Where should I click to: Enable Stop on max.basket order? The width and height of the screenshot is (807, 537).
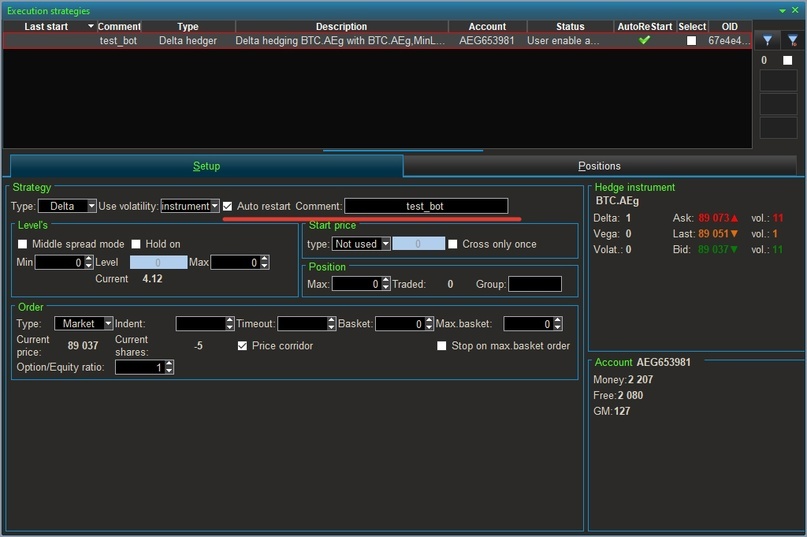pos(442,346)
